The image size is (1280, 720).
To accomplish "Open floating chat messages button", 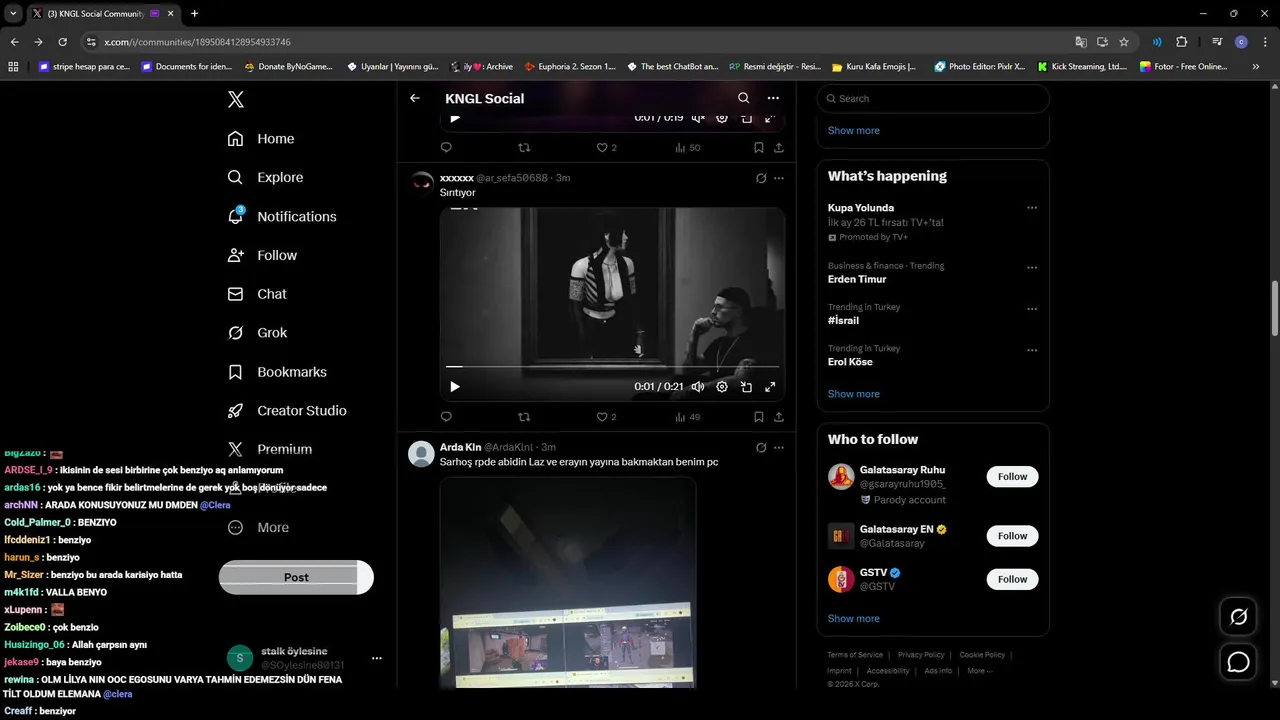I will tap(1239, 662).
